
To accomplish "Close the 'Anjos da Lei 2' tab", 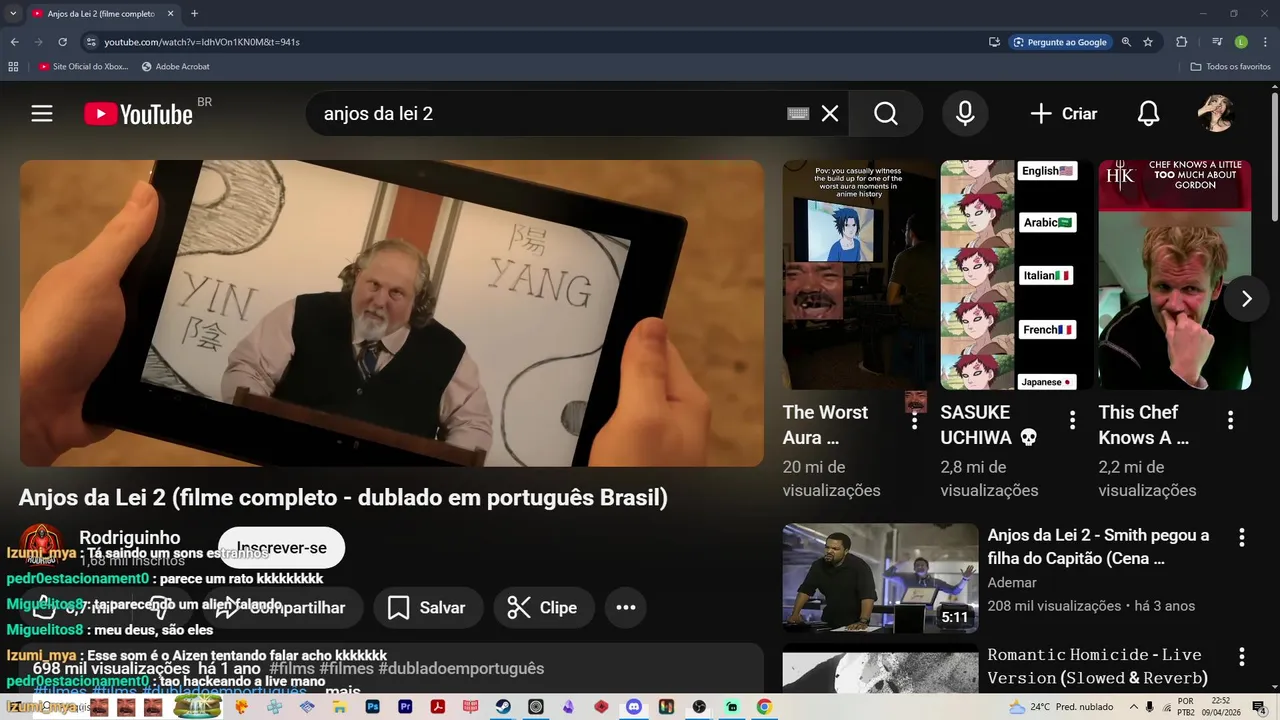I will (x=170, y=14).
